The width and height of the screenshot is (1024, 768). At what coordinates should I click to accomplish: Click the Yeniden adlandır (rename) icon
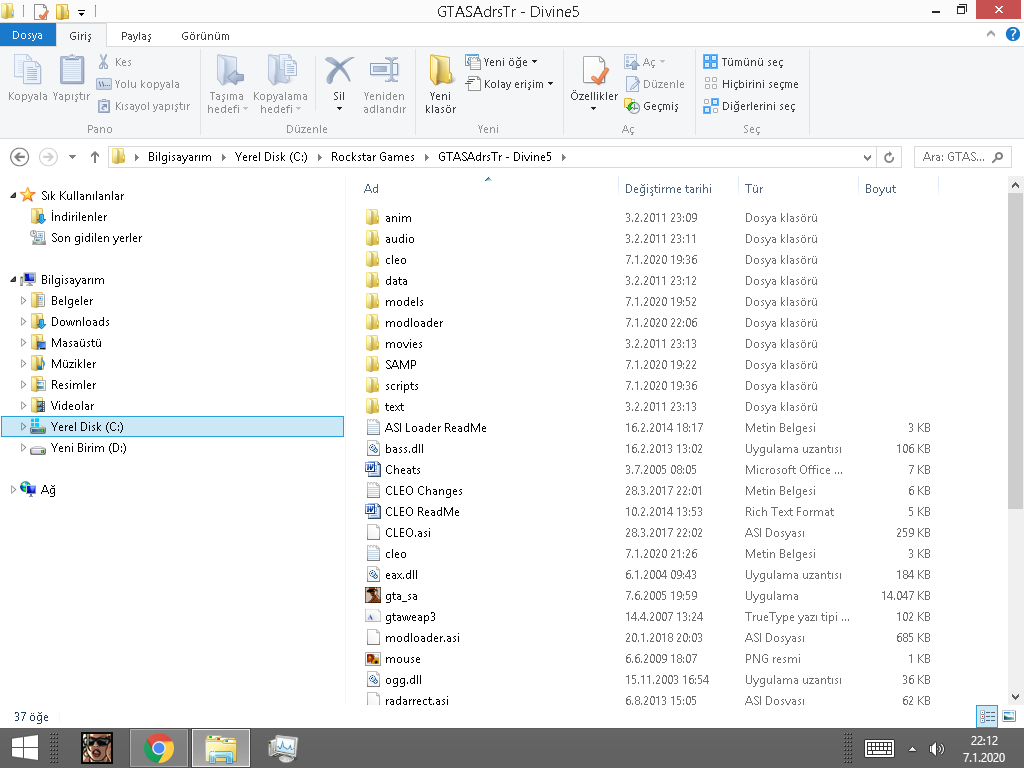coord(384,70)
